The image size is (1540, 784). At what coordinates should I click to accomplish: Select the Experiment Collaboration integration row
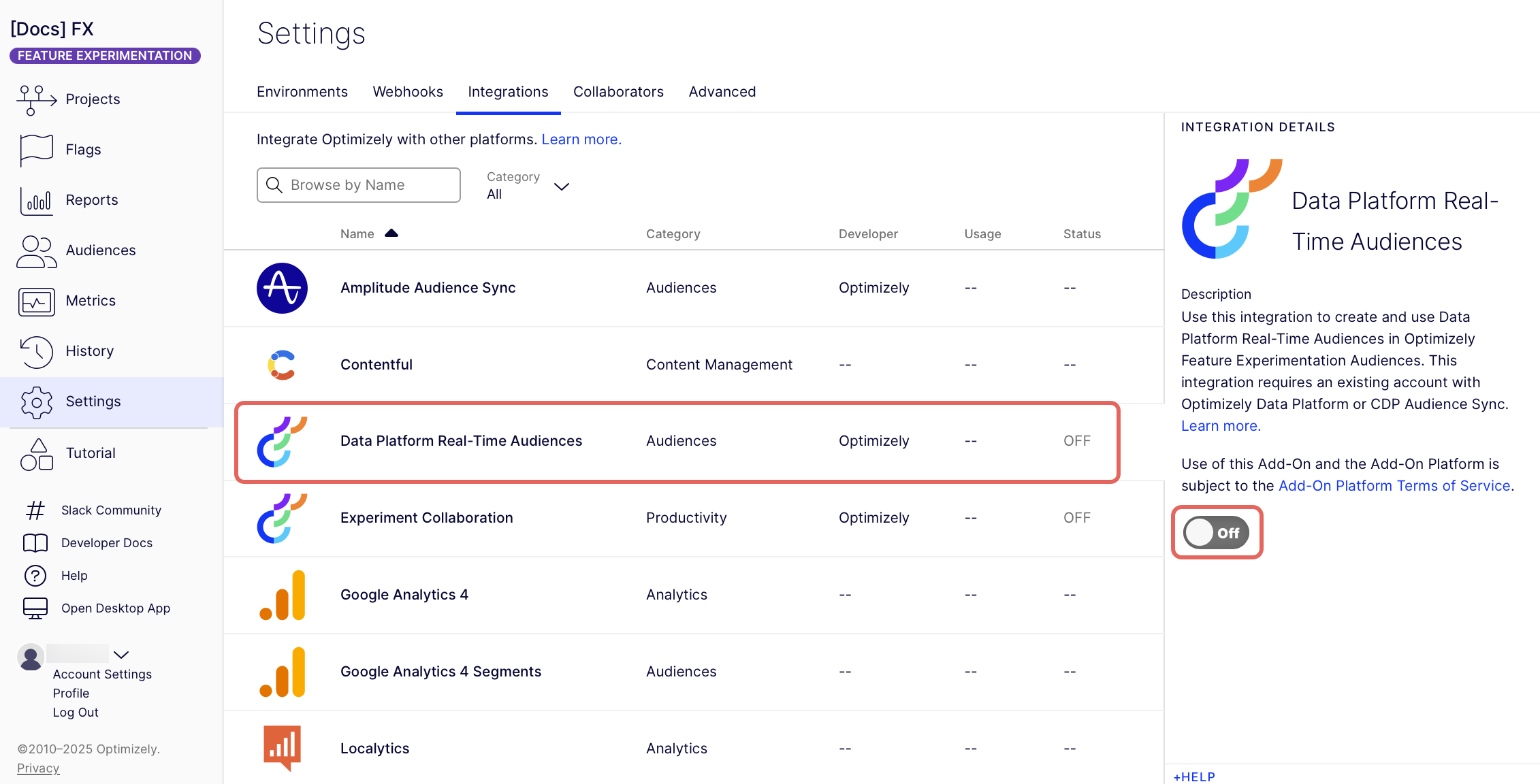(426, 518)
